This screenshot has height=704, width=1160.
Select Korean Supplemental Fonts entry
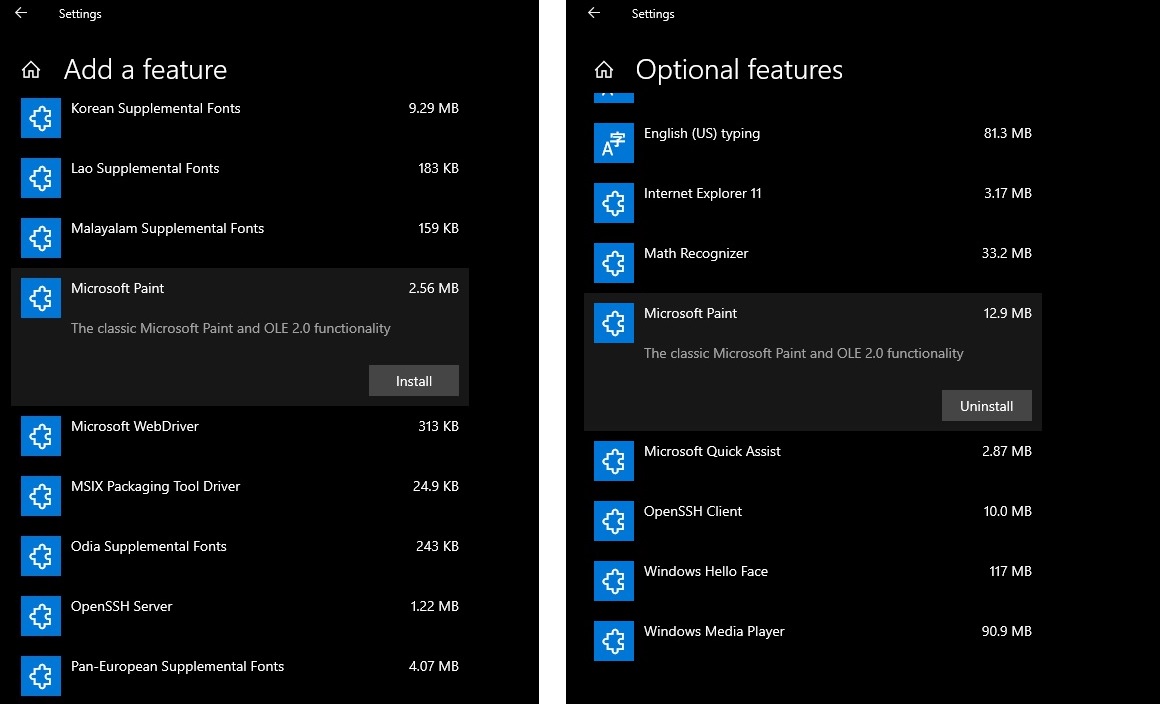coord(240,118)
